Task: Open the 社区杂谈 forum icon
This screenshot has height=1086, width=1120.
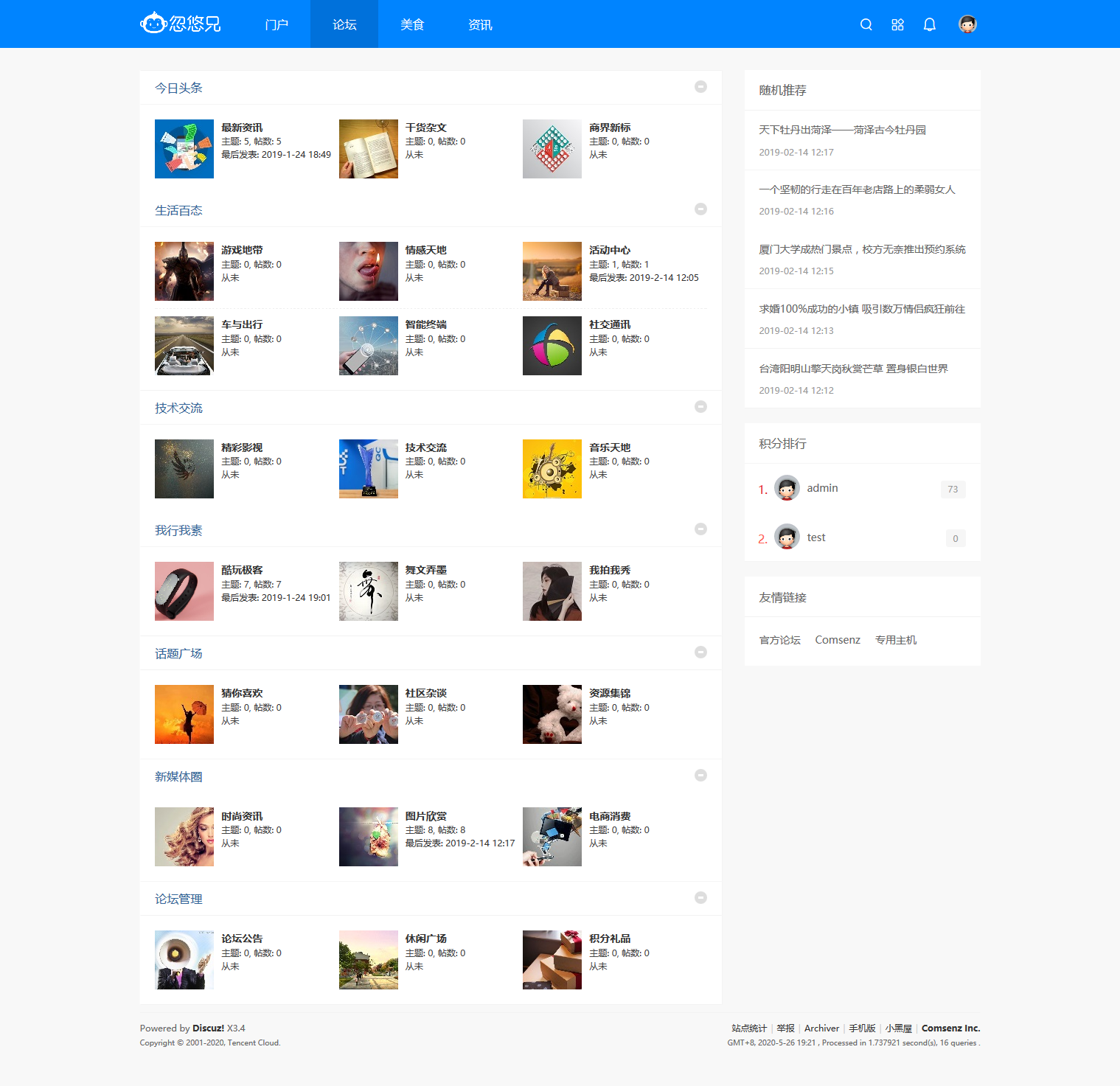Action: (x=369, y=714)
